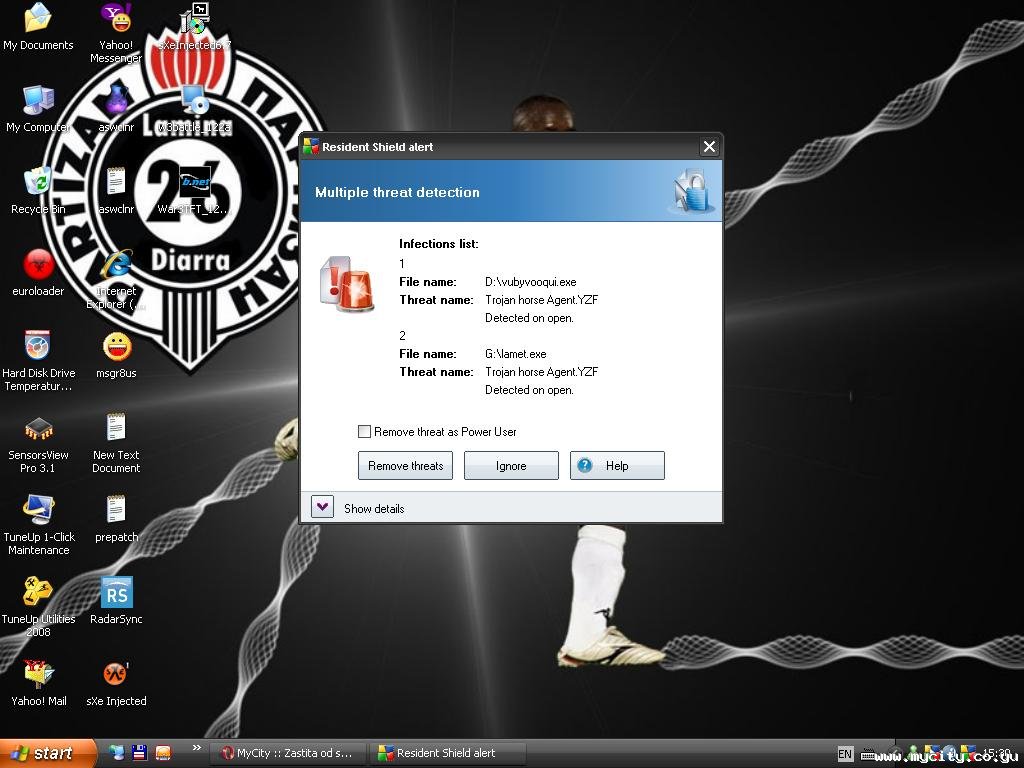Launch euroloader desktop icon
Viewport: 1024px width, 768px height.
(x=38, y=273)
